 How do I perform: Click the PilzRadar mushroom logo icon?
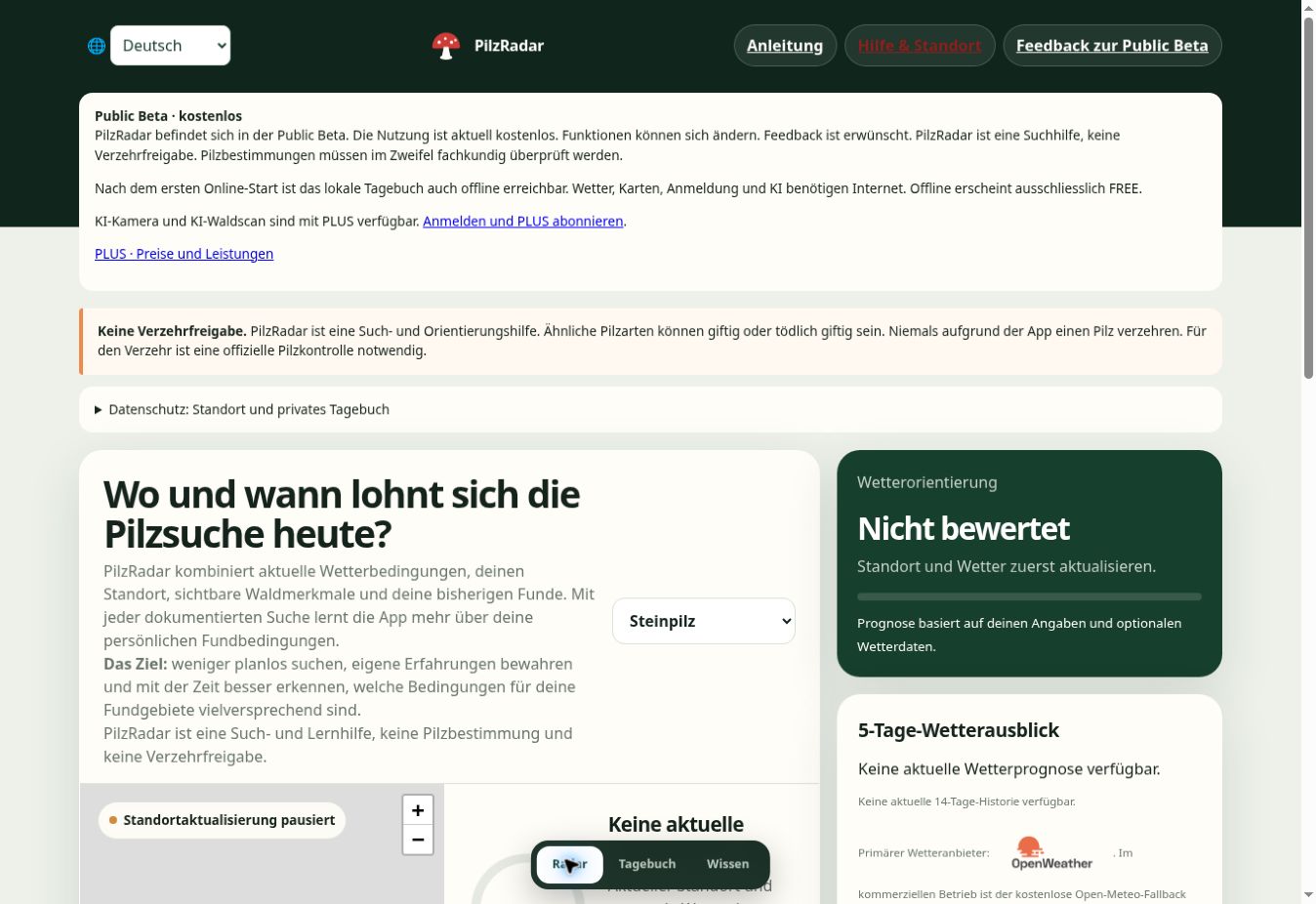pyautogui.click(x=446, y=46)
